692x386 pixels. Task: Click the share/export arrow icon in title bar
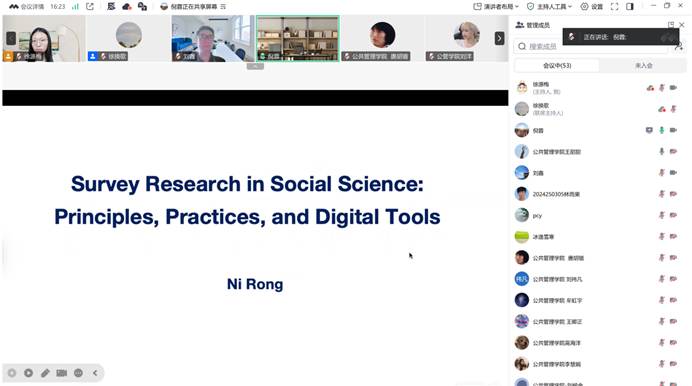[x=90, y=7]
